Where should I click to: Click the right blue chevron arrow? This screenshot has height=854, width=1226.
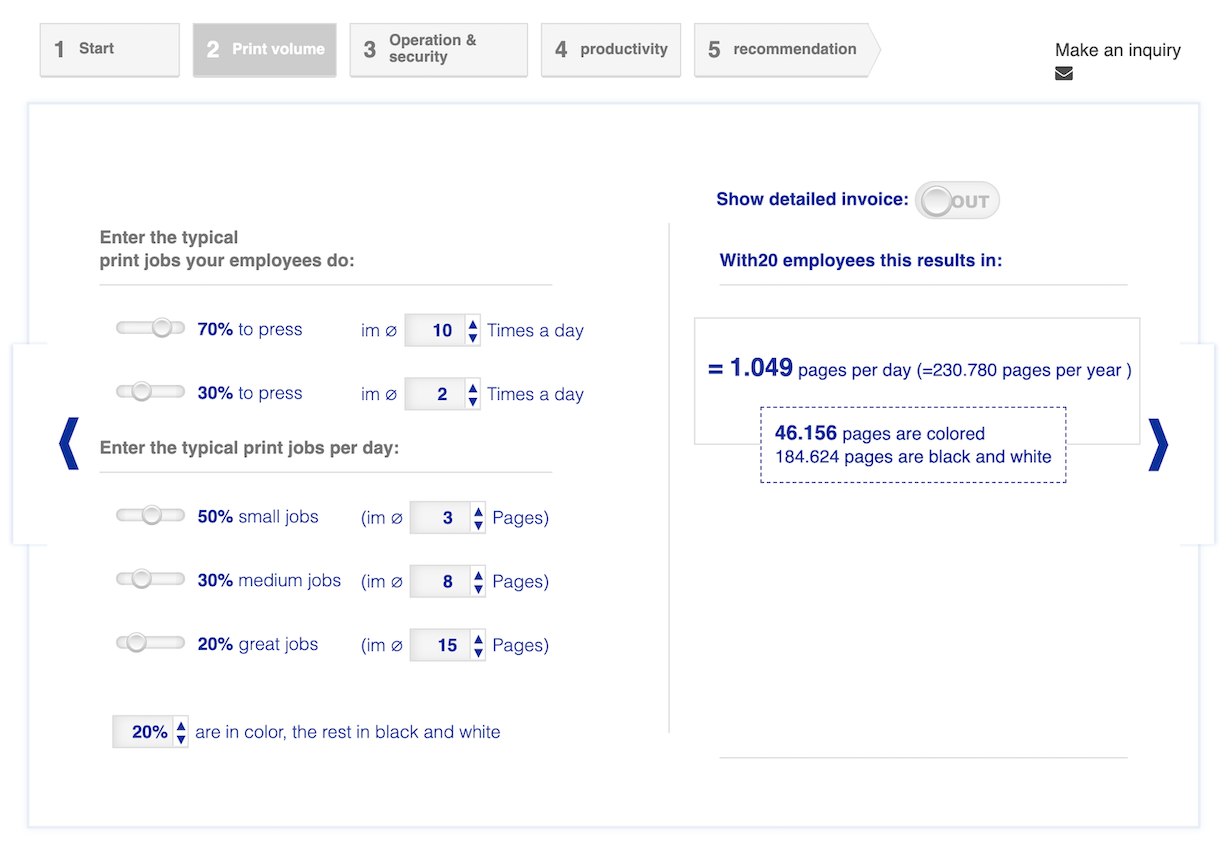pos(1157,444)
